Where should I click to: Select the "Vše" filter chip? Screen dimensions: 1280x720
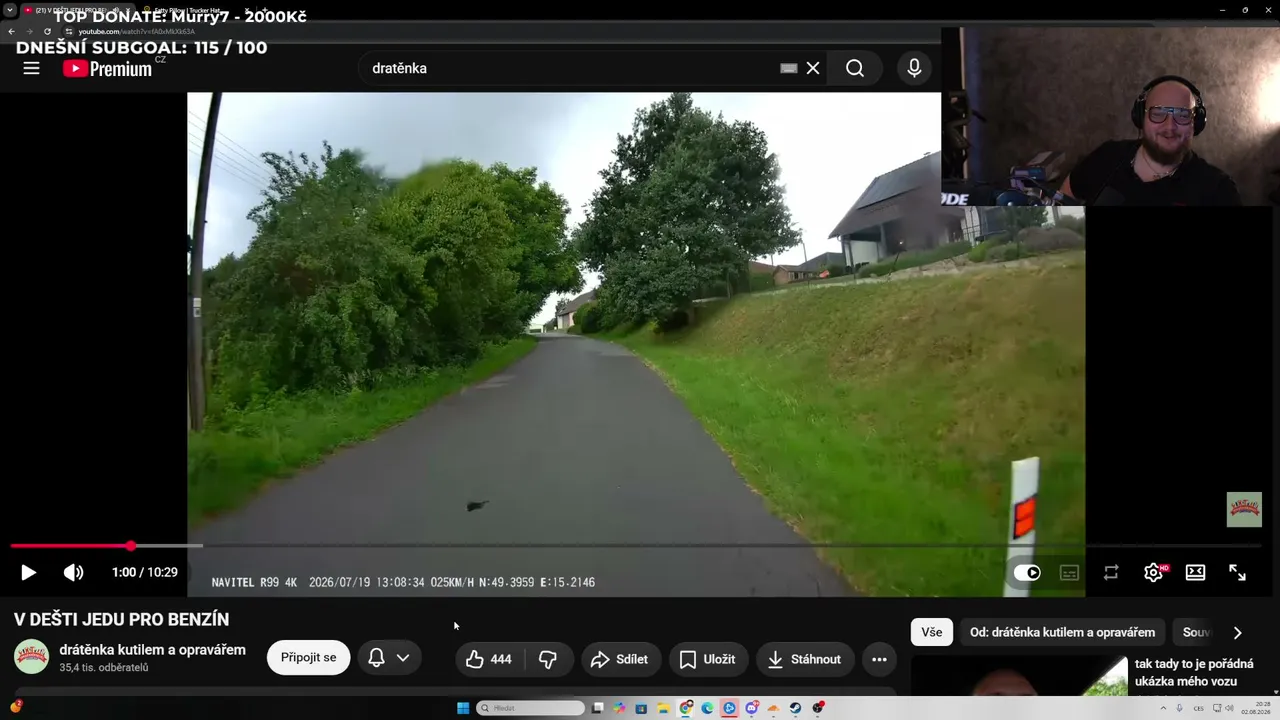932,632
